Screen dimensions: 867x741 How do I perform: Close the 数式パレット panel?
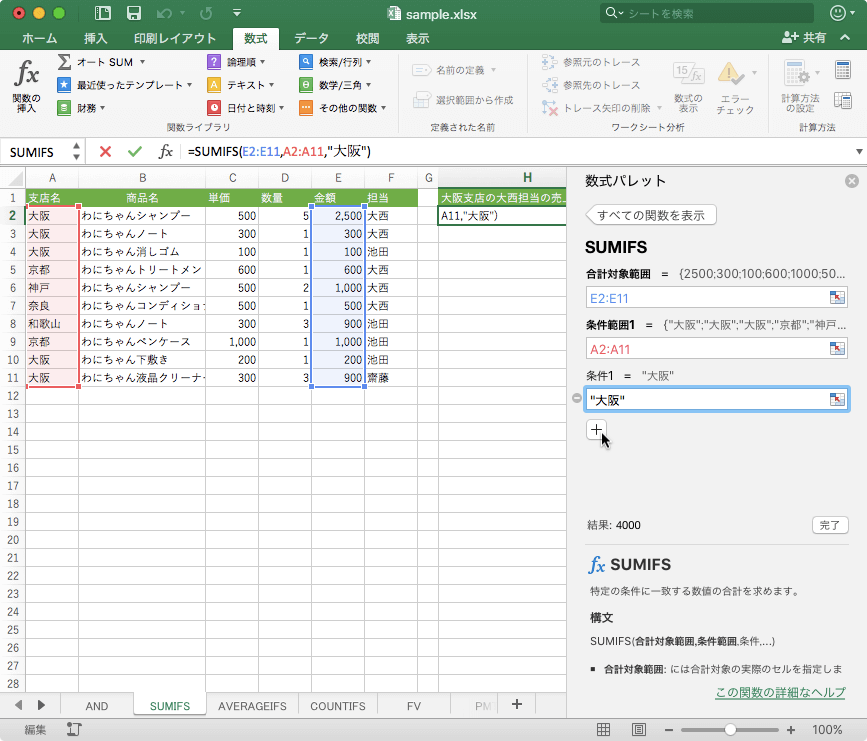851,181
